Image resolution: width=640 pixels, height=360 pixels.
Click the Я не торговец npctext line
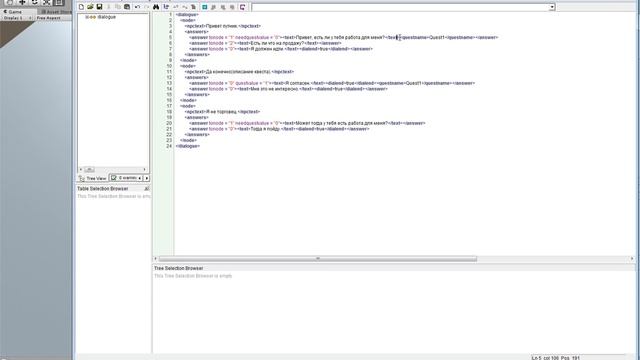(222, 112)
